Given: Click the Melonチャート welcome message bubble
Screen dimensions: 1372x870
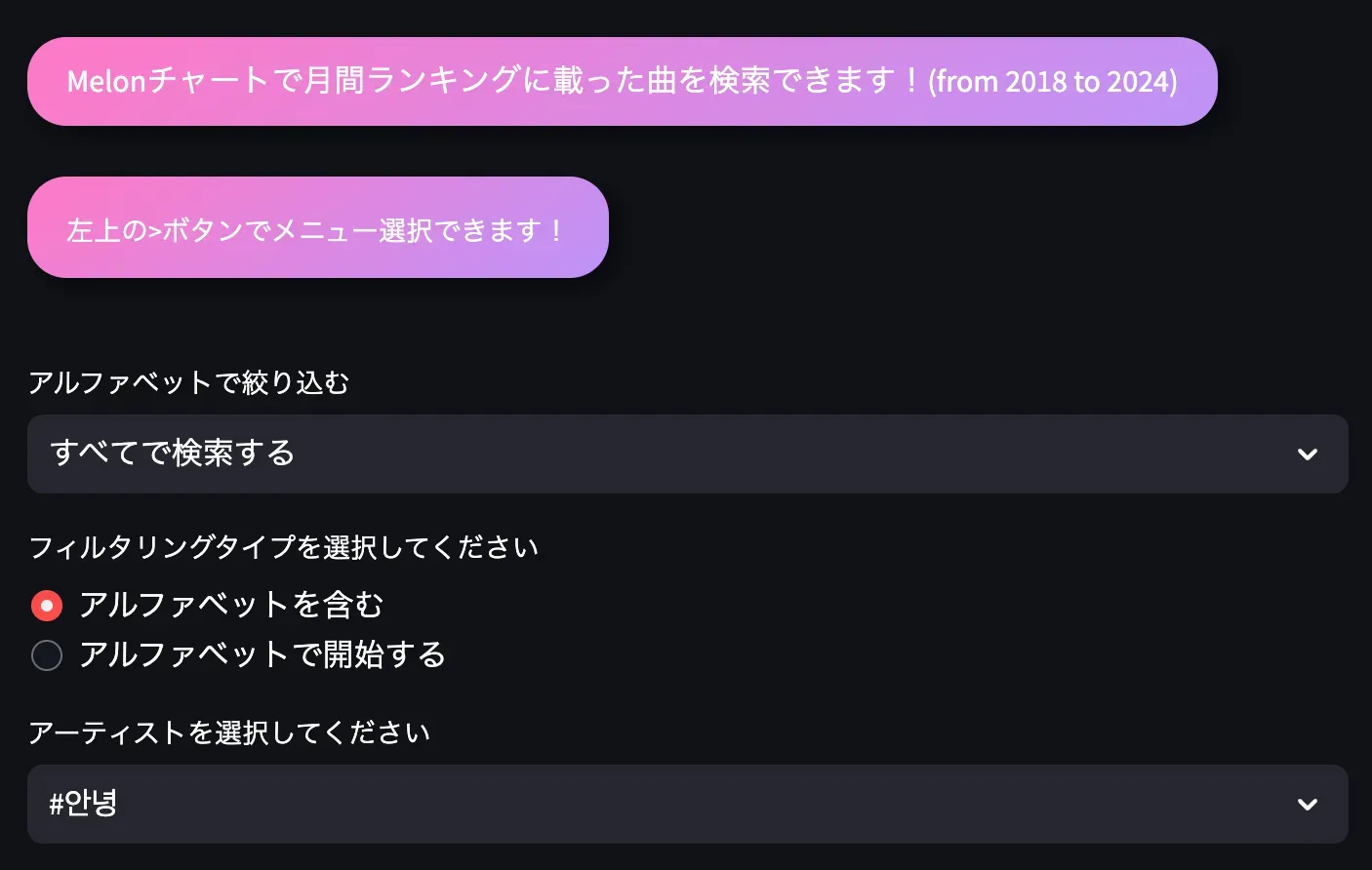Looking at the screenshot, I should coord(622,81).
